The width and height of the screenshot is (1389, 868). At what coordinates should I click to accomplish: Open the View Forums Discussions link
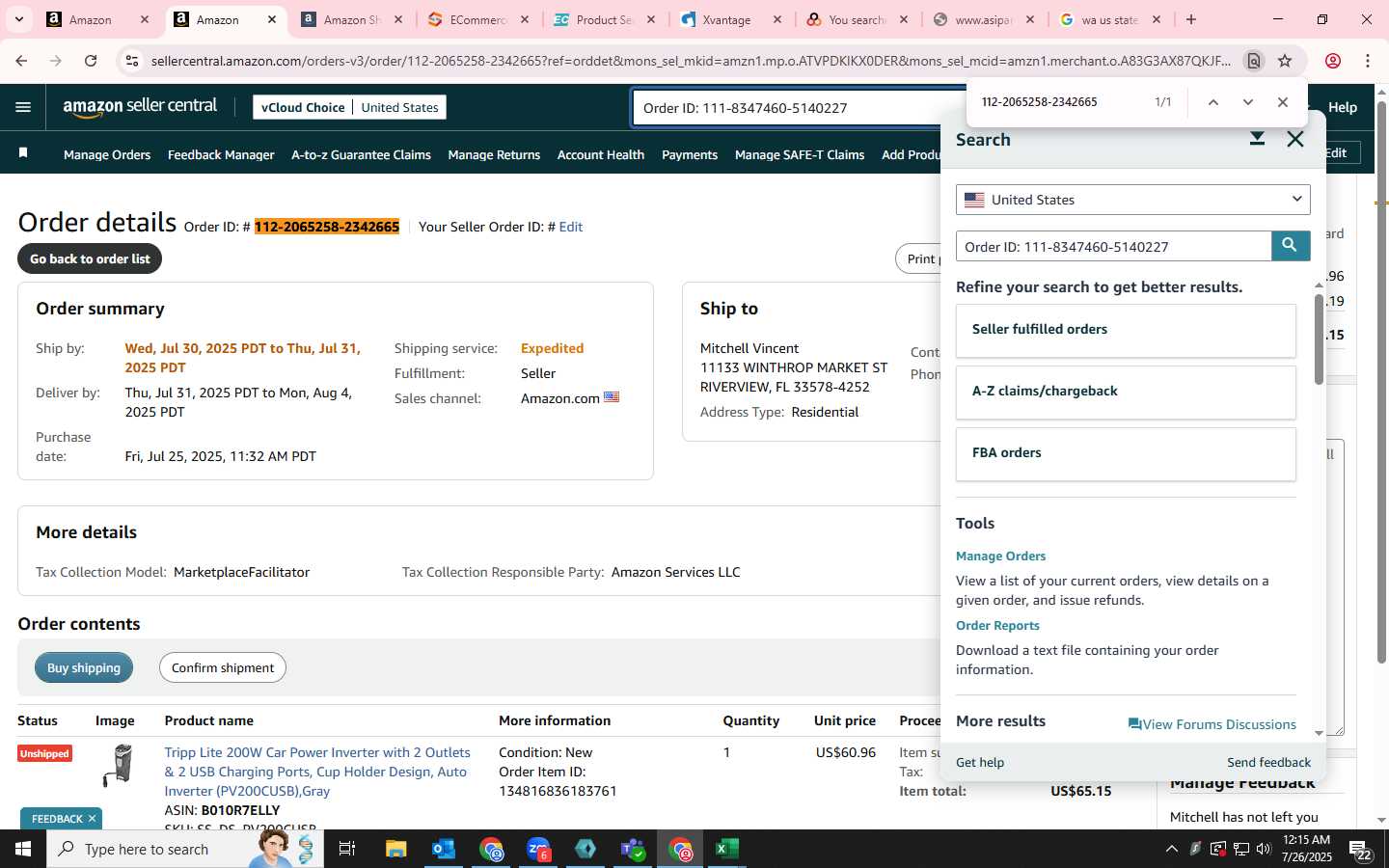[1212, 724]
